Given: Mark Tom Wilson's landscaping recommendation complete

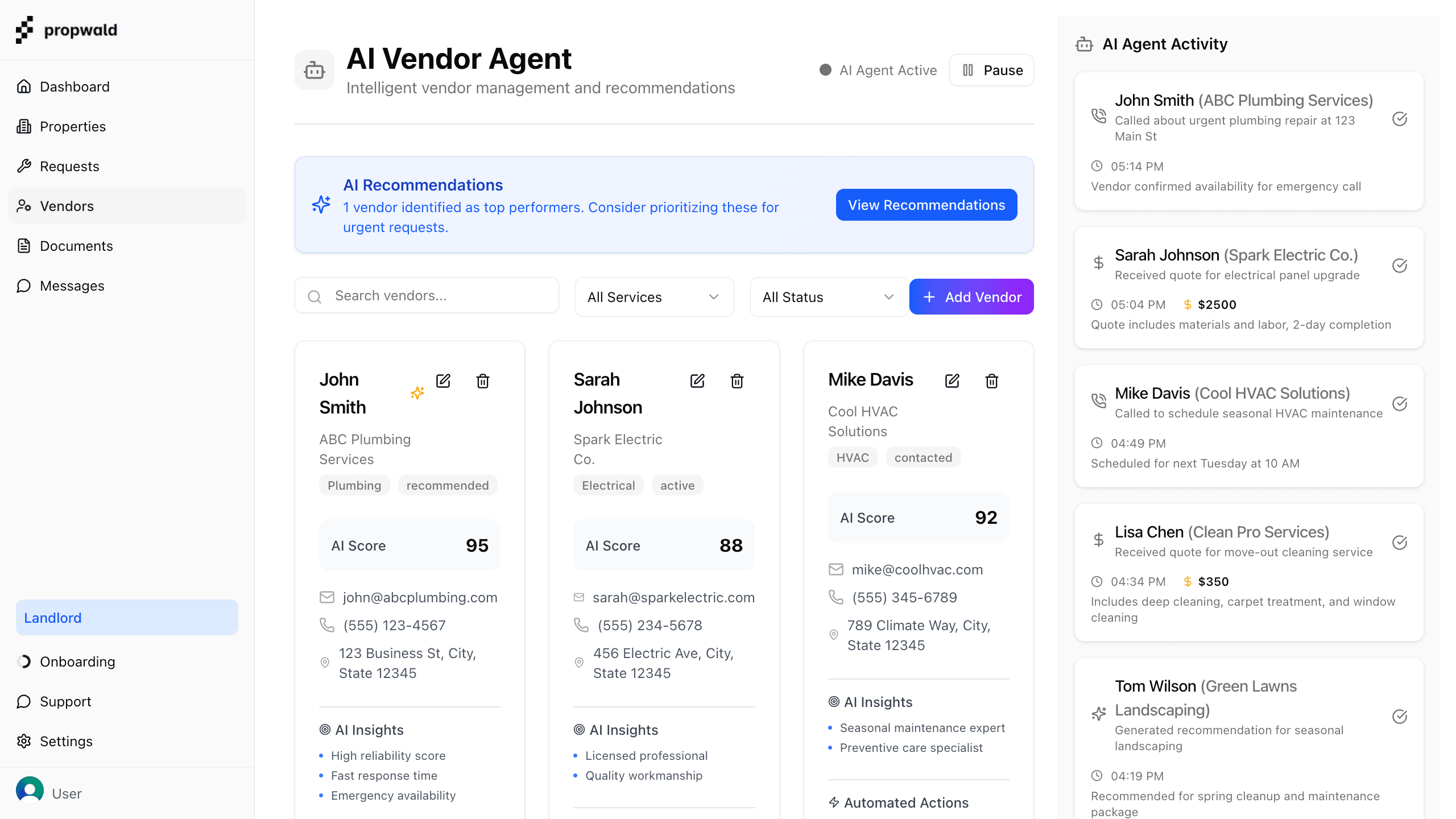Looking at the screenshot, I should pyautogui.click(x=1400, y=717).
